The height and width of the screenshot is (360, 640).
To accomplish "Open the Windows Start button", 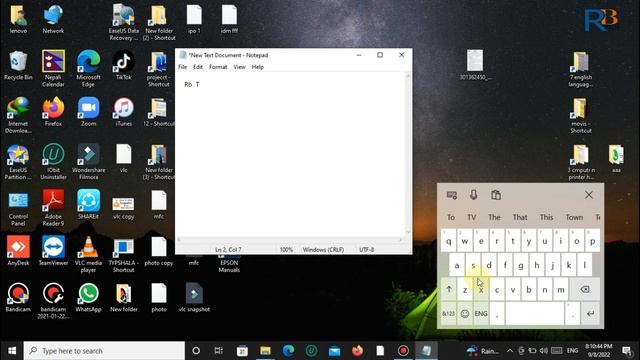I will click(12, 351).
